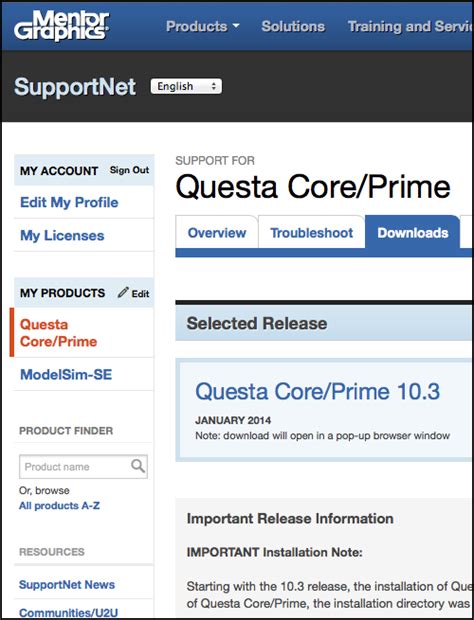474x620 pixels.
Task: Browse All products A-Z
Action: [x=59, y=505]
